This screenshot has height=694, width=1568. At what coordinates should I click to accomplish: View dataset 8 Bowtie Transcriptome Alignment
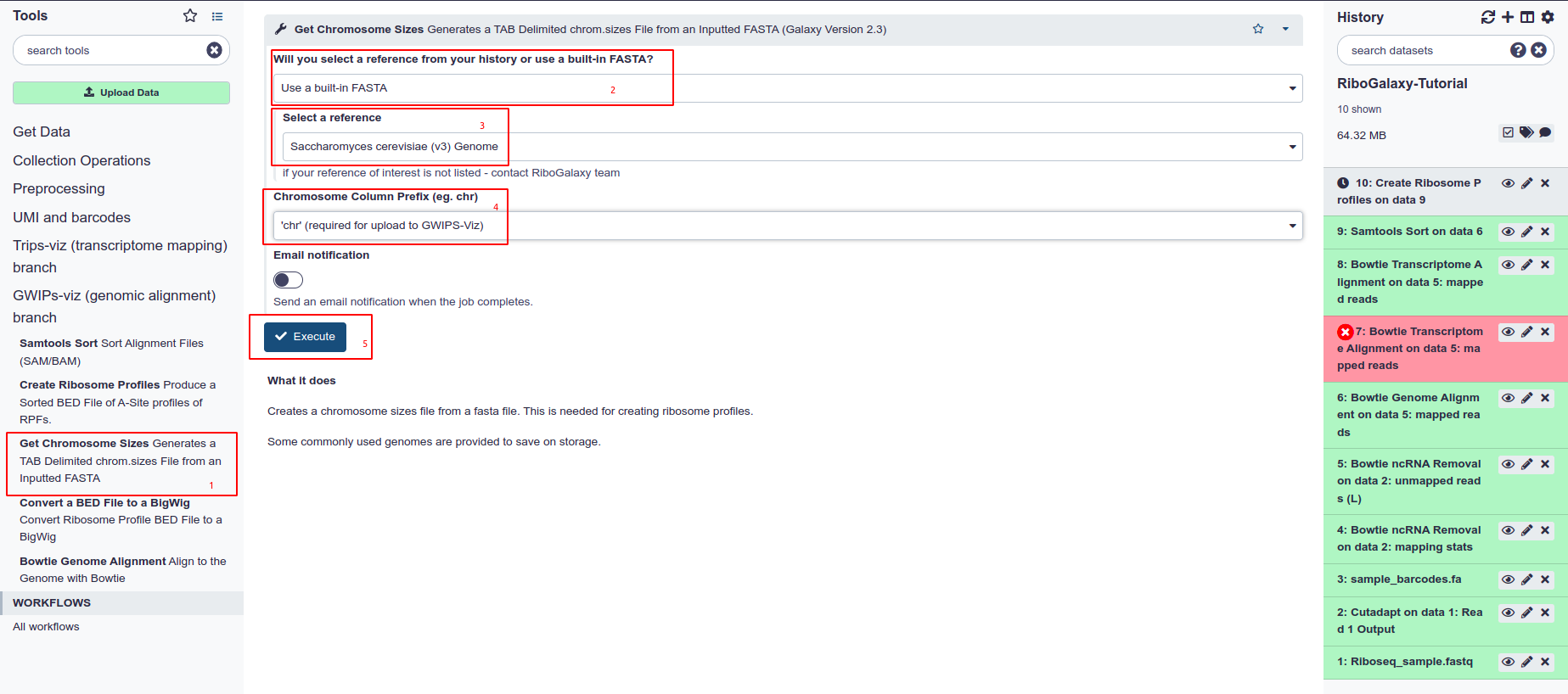(1508, 265)
